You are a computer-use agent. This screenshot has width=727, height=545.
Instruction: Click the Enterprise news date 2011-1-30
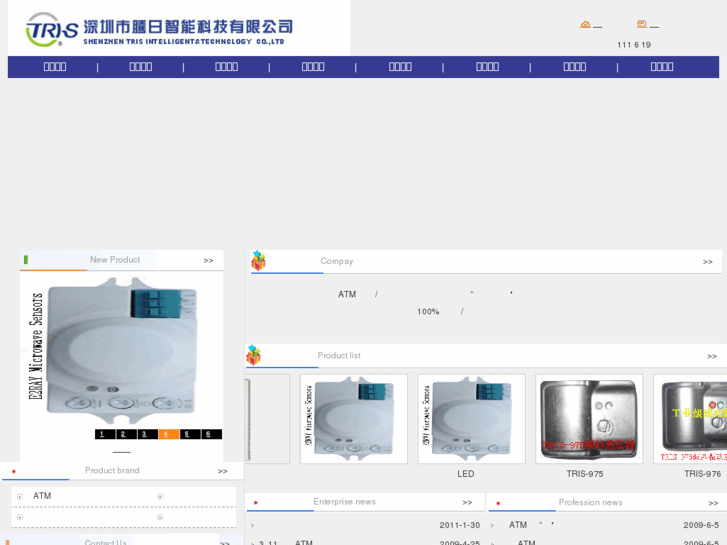coord(459,525)
